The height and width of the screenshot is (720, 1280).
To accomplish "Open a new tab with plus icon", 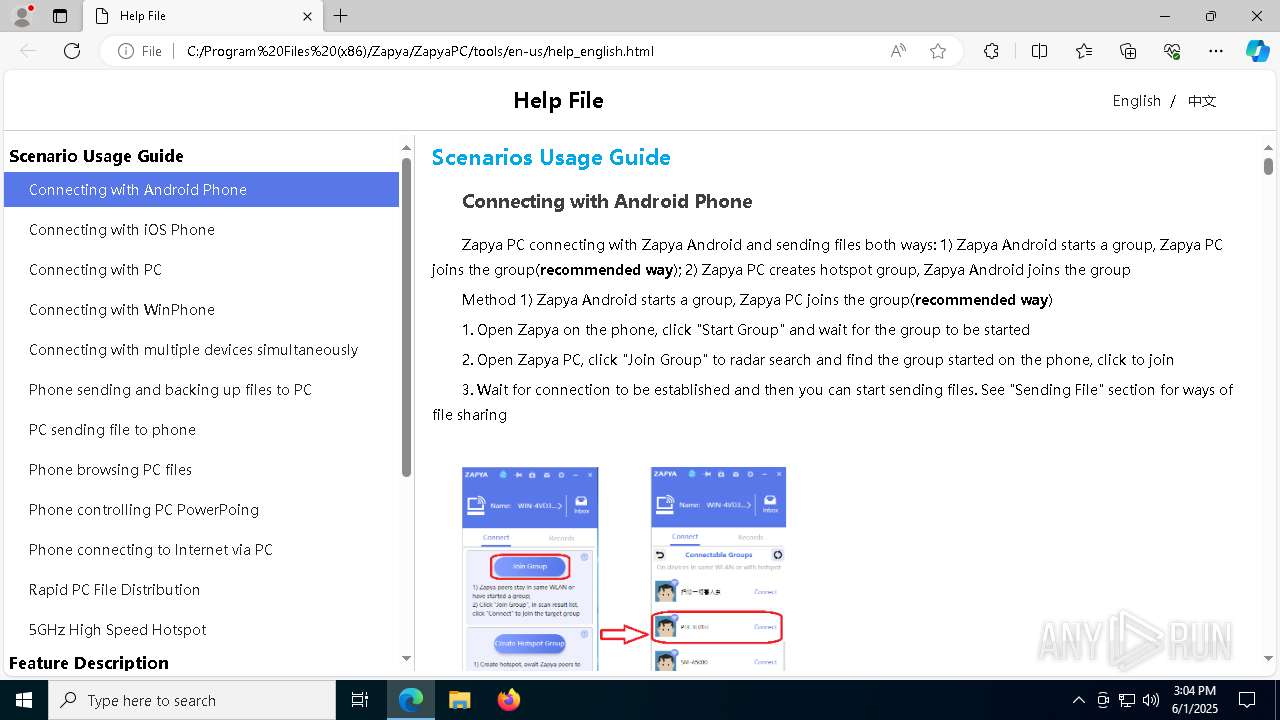I will [x=341, y=16].
